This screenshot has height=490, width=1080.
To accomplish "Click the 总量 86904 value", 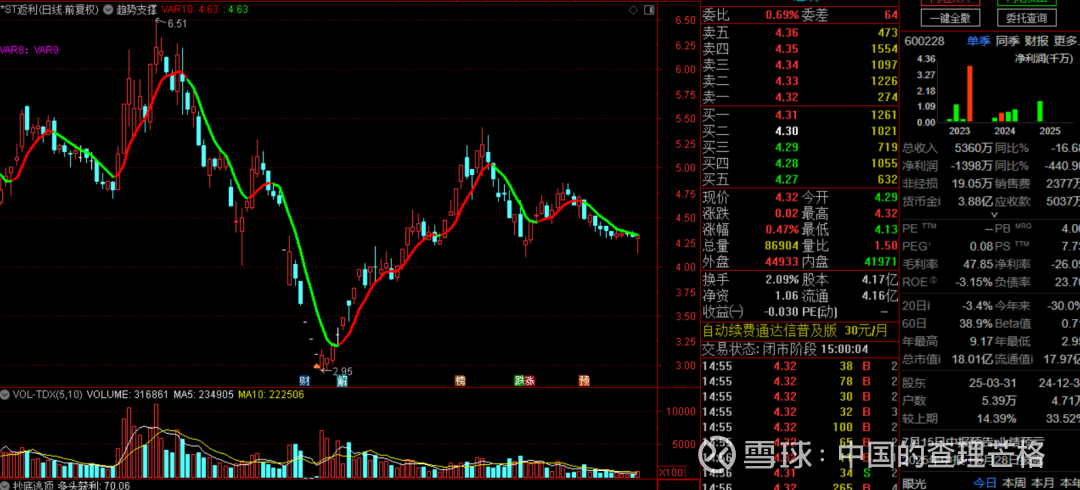I will pyautogui.click(x=781, y=245).
